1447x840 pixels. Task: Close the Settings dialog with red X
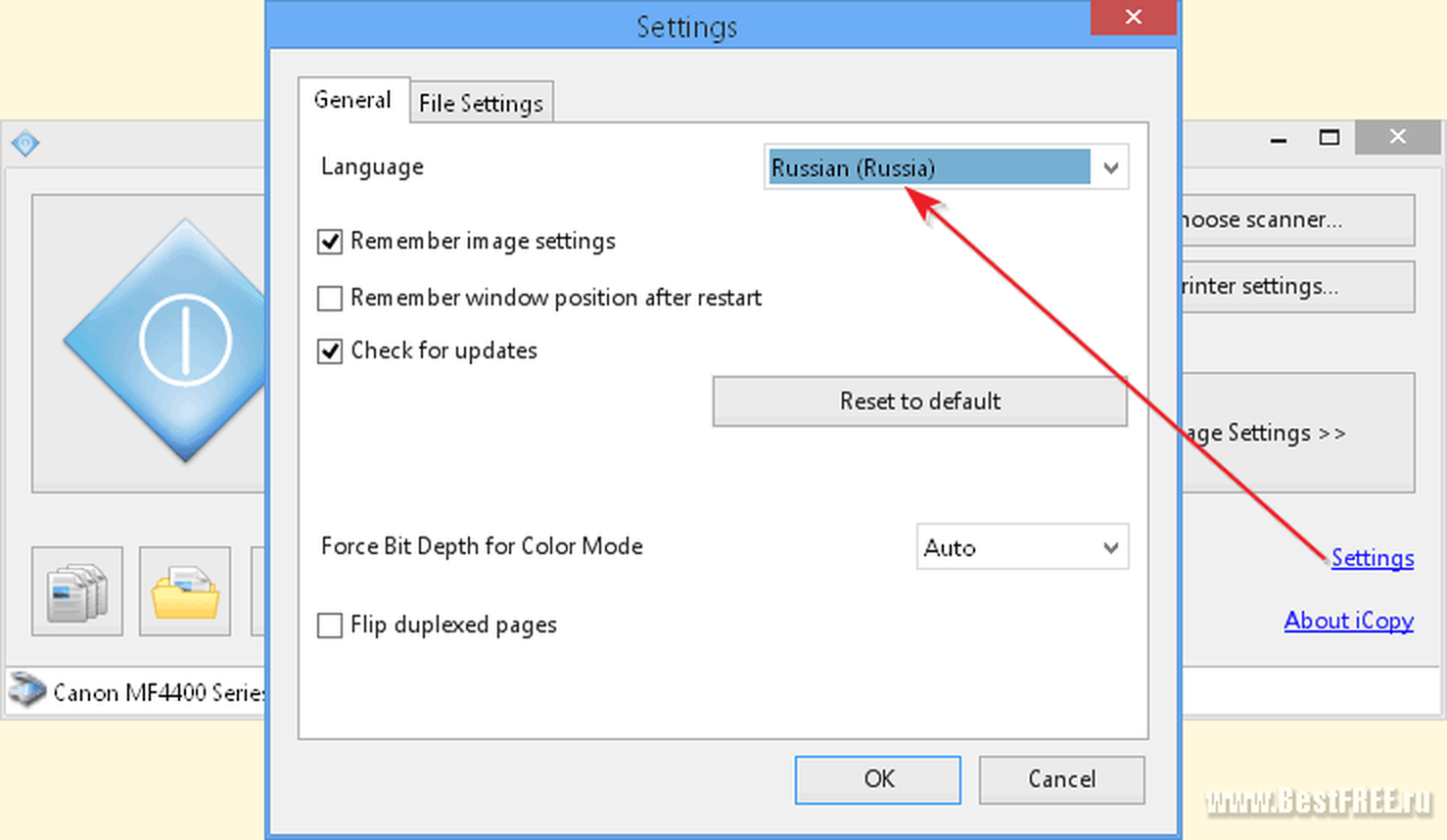[1134, 17]
